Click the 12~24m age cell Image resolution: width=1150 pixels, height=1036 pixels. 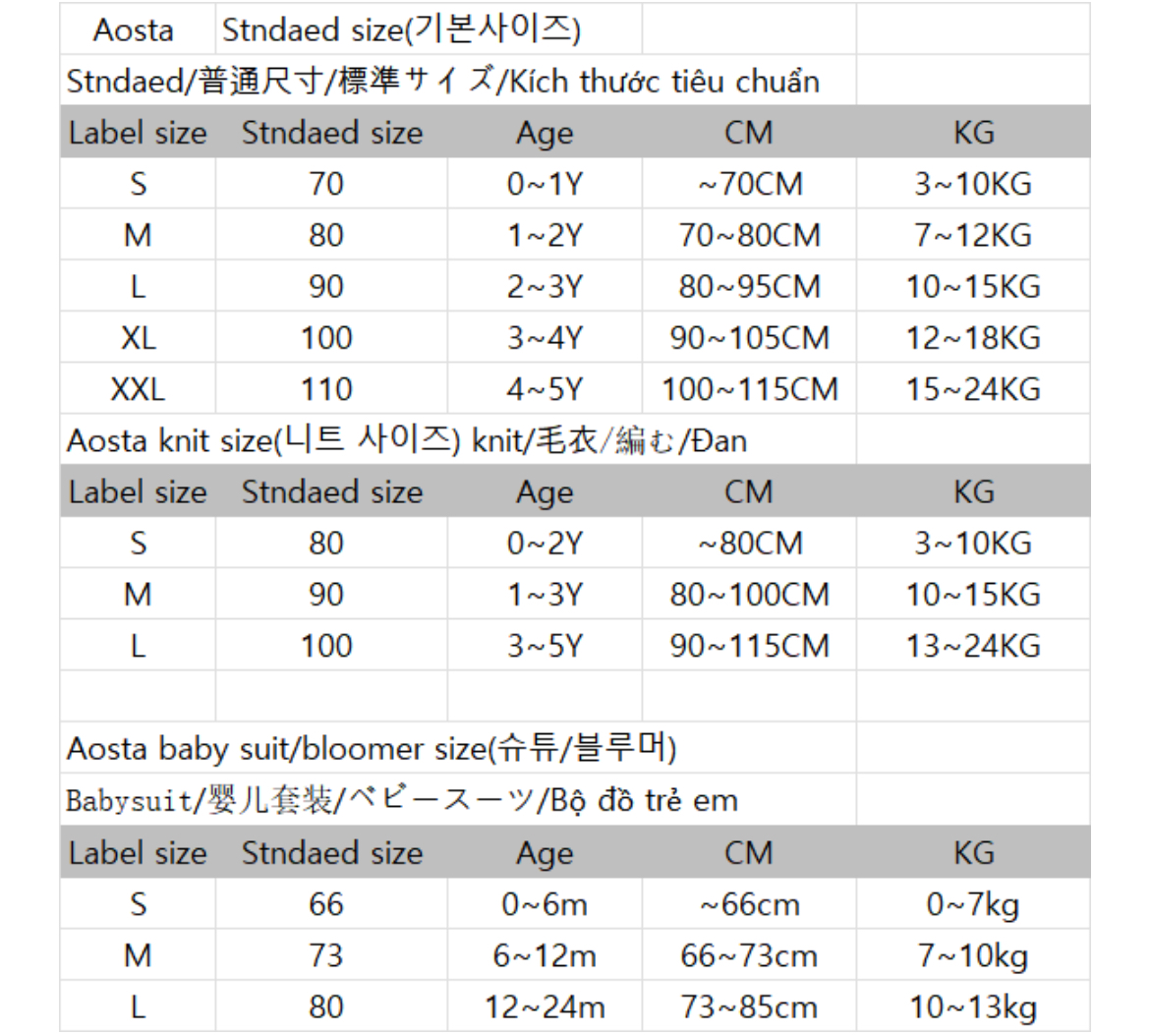coord(545,1007)
